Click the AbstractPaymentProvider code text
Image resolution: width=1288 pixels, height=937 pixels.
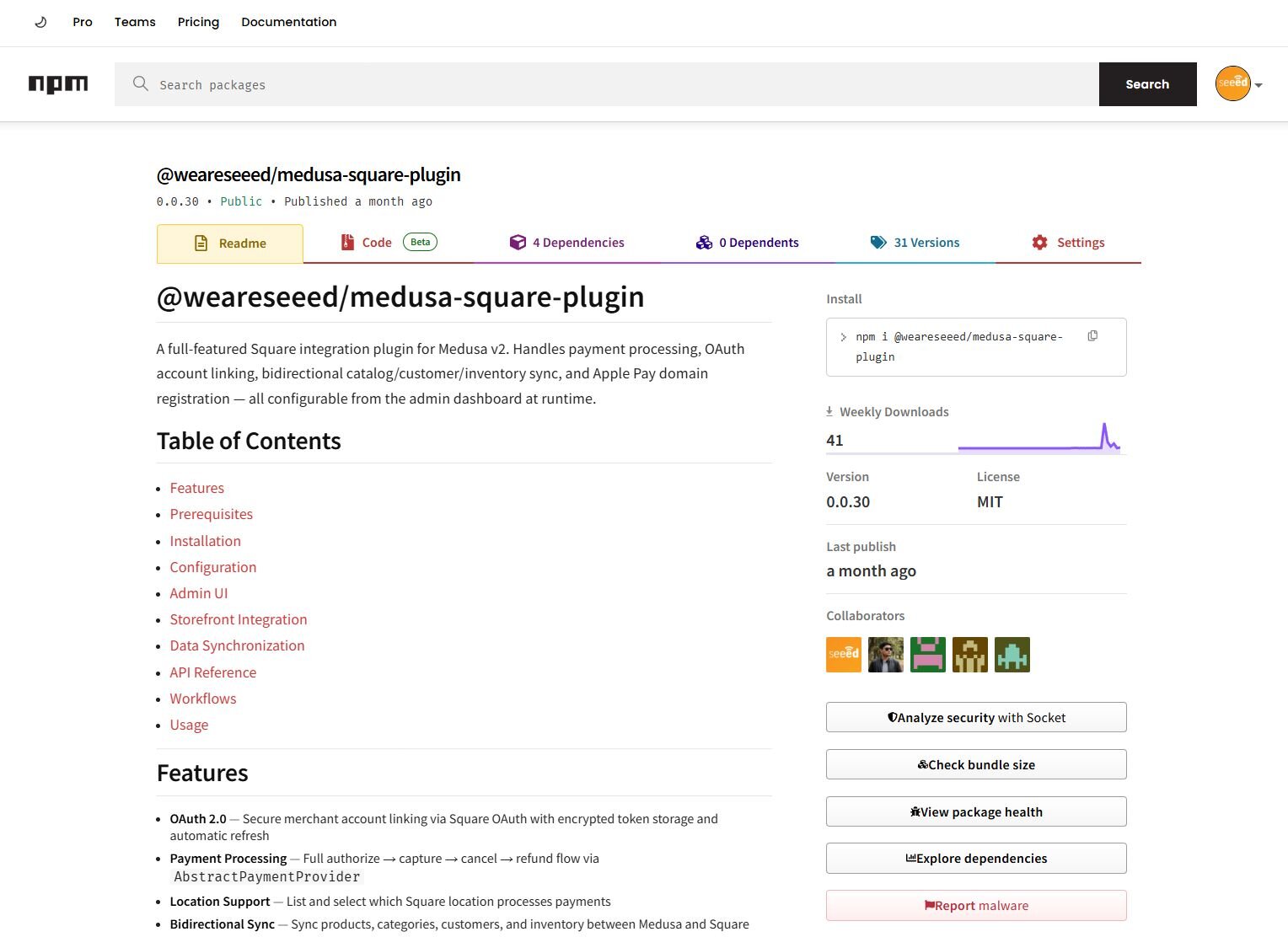(267, 877)
